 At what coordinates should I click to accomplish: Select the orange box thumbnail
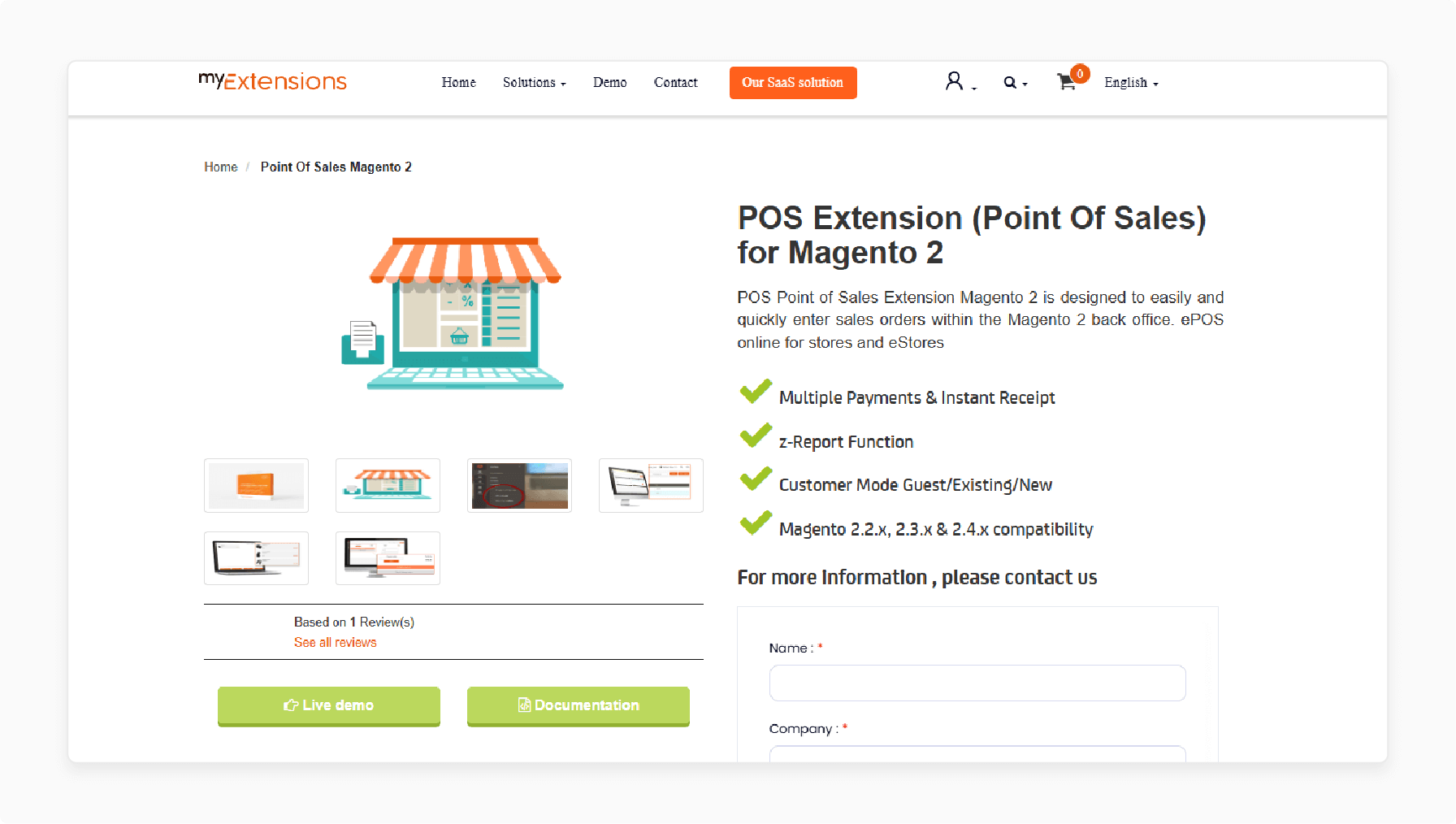click(256, 485)
